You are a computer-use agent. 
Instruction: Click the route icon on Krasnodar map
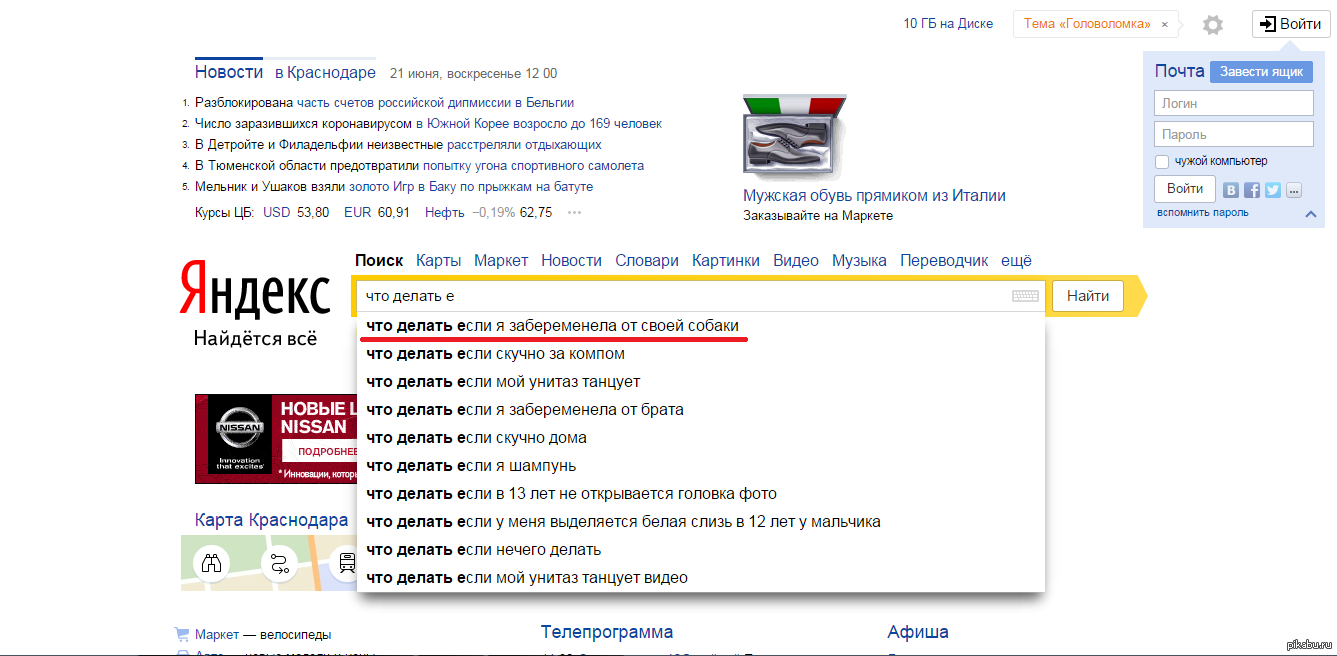(279, 563)
